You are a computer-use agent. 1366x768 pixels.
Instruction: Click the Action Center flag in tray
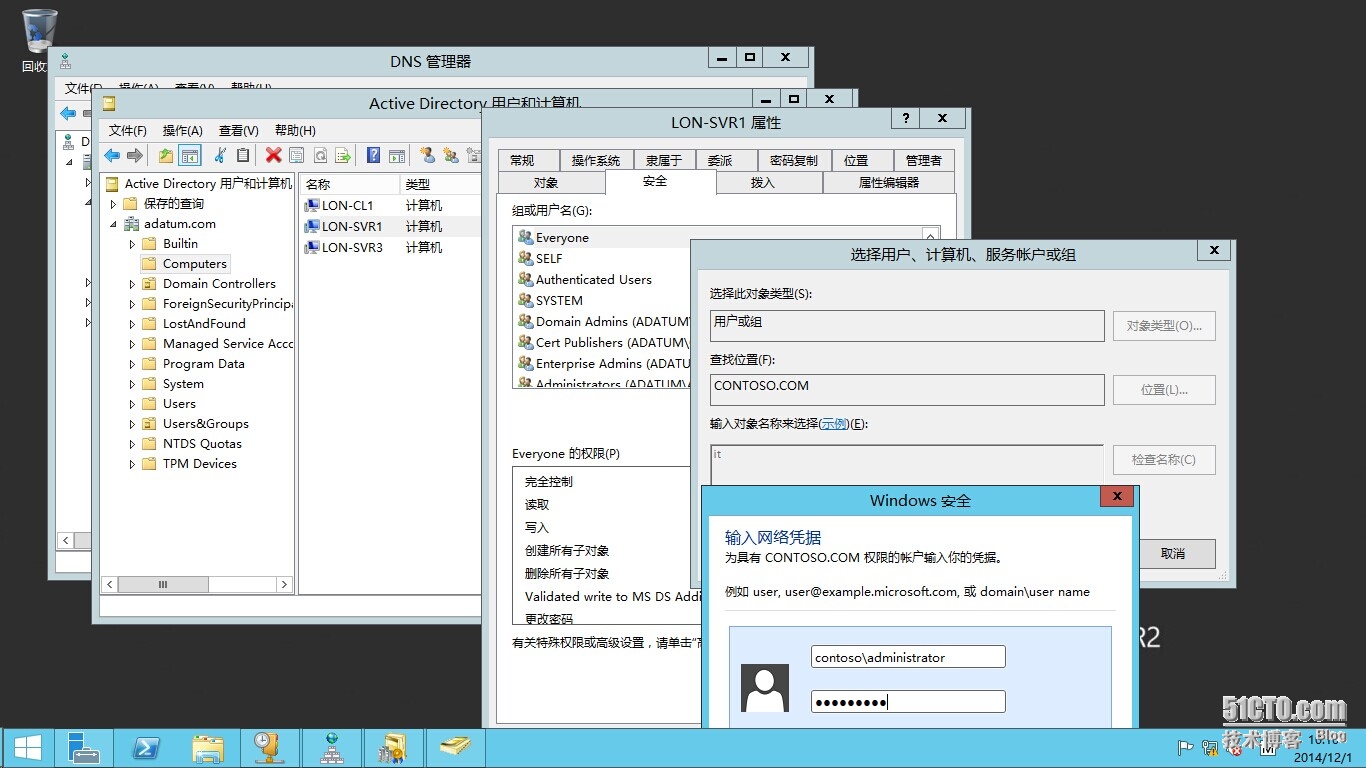(x=1186, y=746)
